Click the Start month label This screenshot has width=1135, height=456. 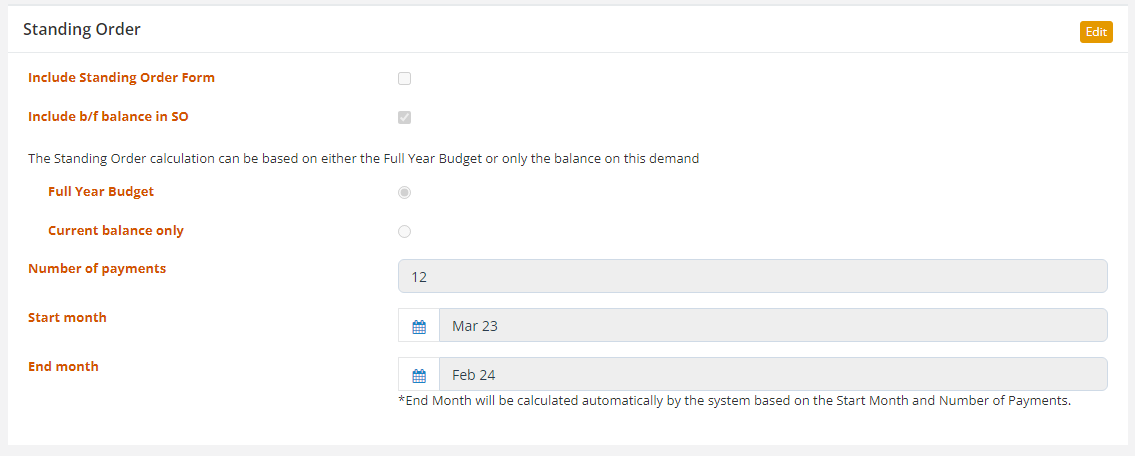pyautogui.click(x=67, y=317)
